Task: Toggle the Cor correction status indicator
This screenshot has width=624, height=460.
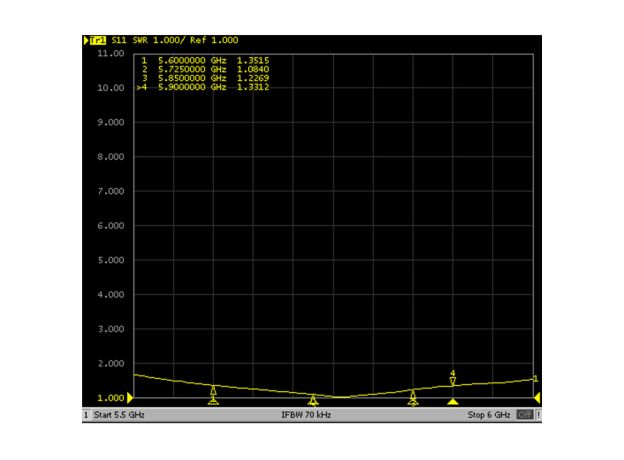Action: click(525, 415)
